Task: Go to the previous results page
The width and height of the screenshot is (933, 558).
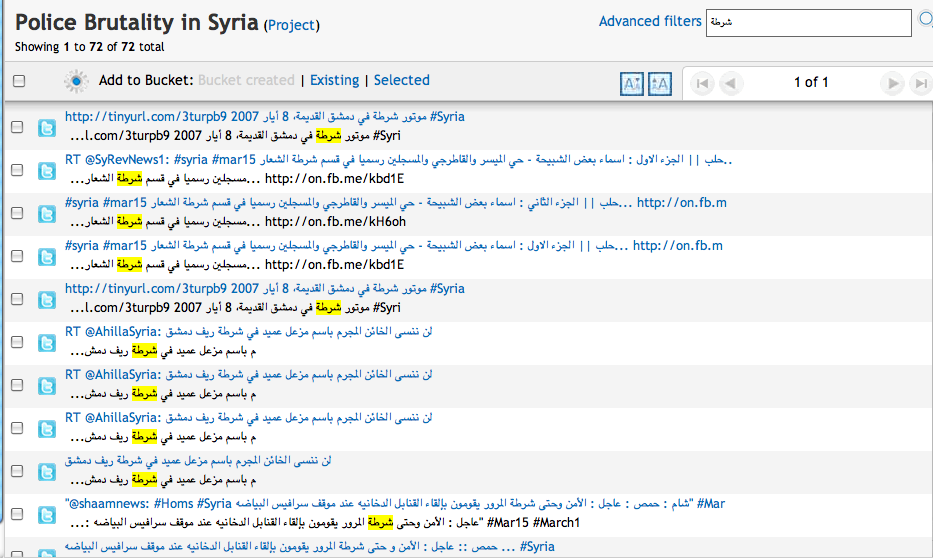Action: pos(730,83)
